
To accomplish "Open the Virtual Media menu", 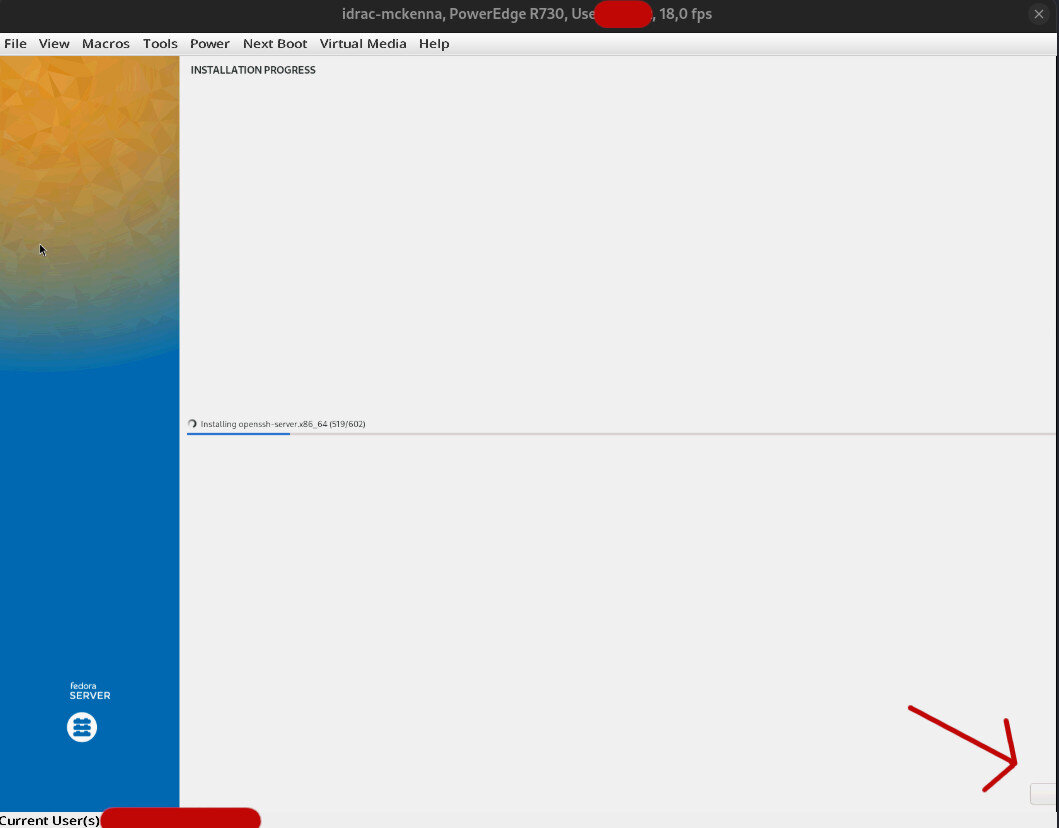I will click(x=363, y=44).
